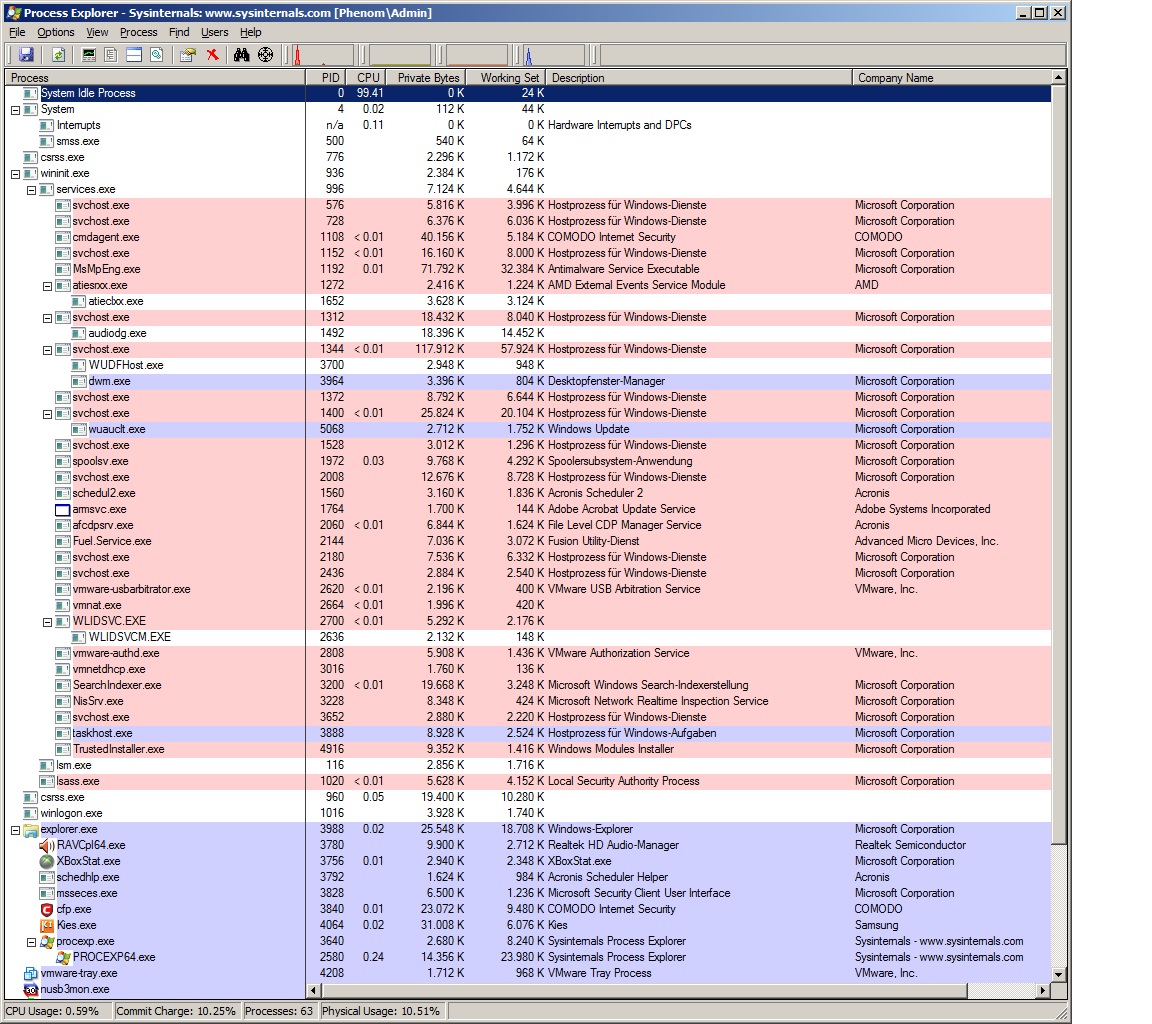Open process Properties toolbar icon

[x=188, y=55]
